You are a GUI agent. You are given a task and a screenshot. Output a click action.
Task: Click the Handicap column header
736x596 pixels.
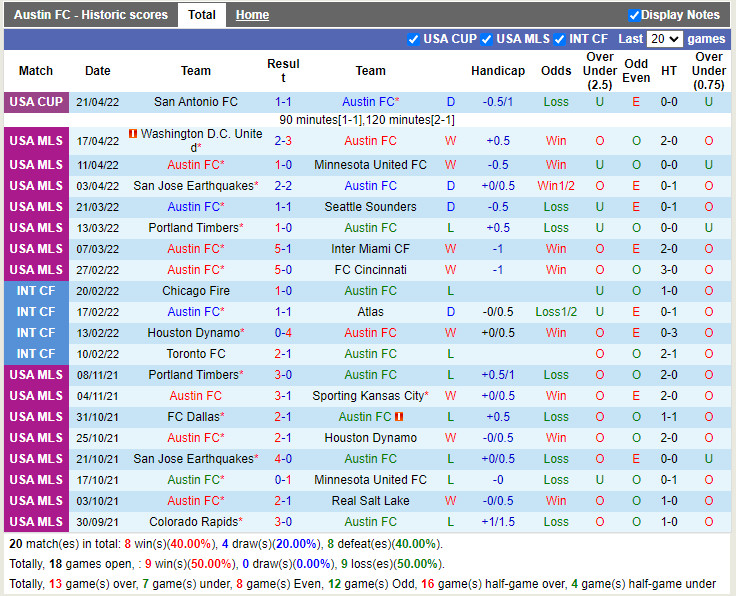pyautogui.click(x=497, y=71)
